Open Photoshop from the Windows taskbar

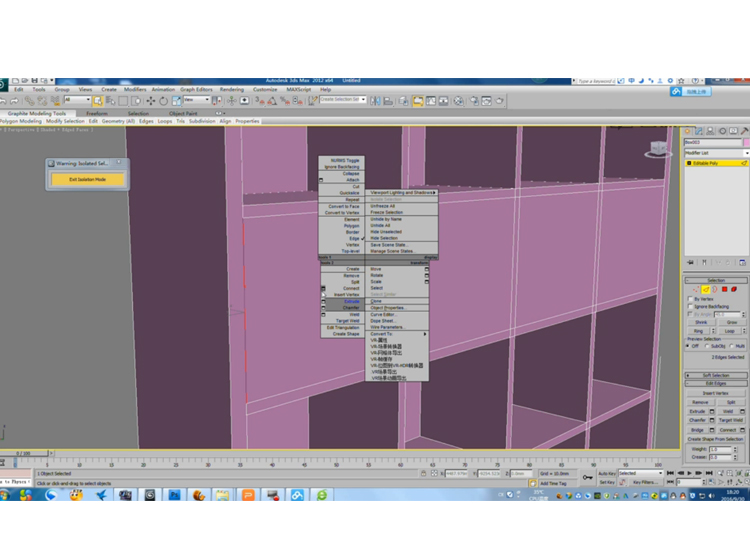[174, 495]
